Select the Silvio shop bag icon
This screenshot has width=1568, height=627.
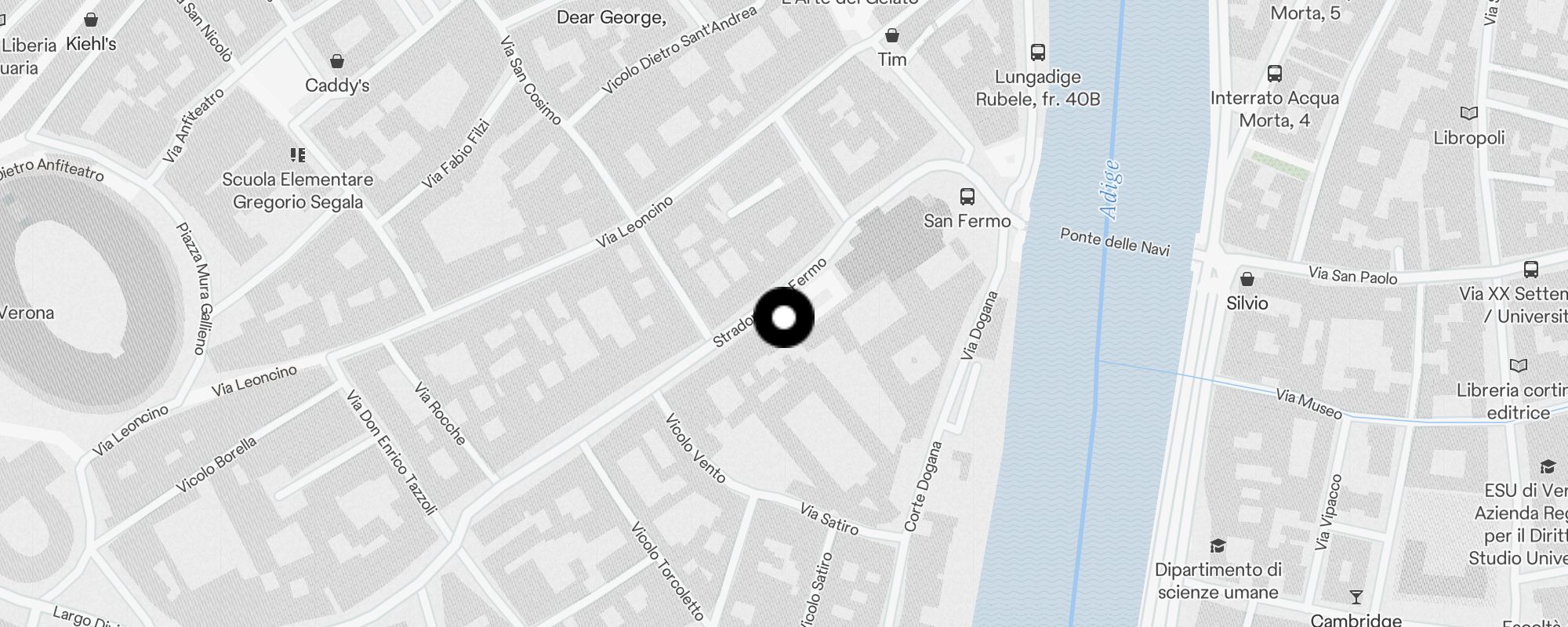1247,279
